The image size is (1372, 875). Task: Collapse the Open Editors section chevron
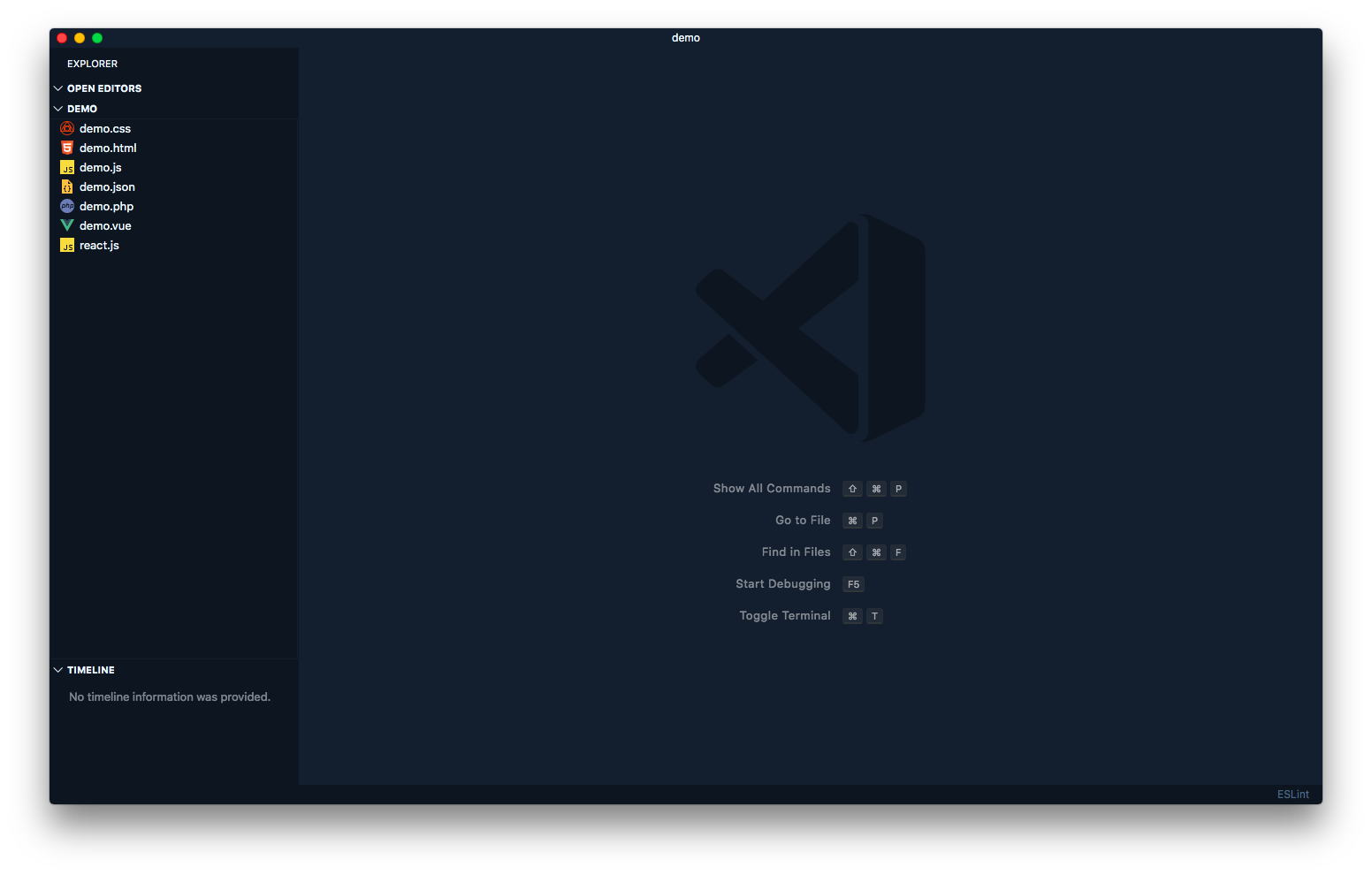click(58, 88)
